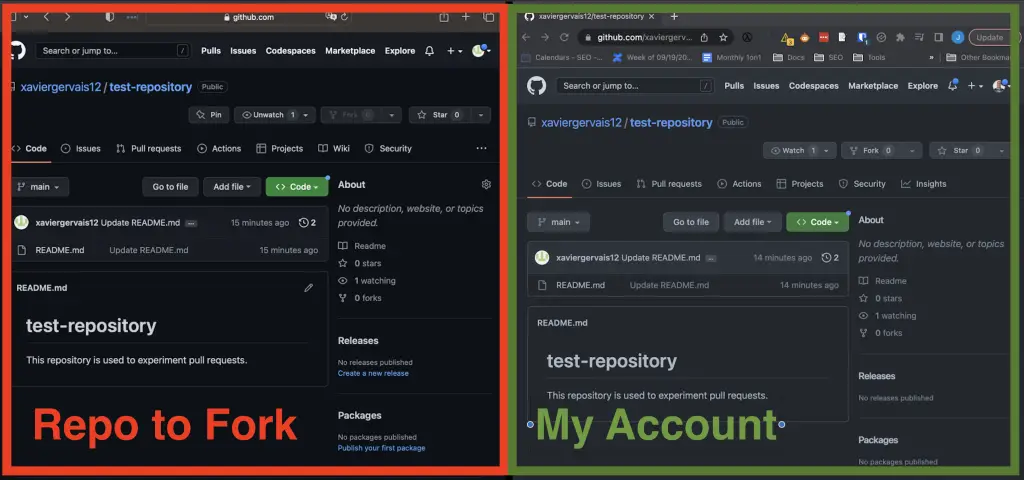Focus search field in right GitHub window
Image resolution: width=1024 pixels, height=480 pixels.
tap(635, 86)
